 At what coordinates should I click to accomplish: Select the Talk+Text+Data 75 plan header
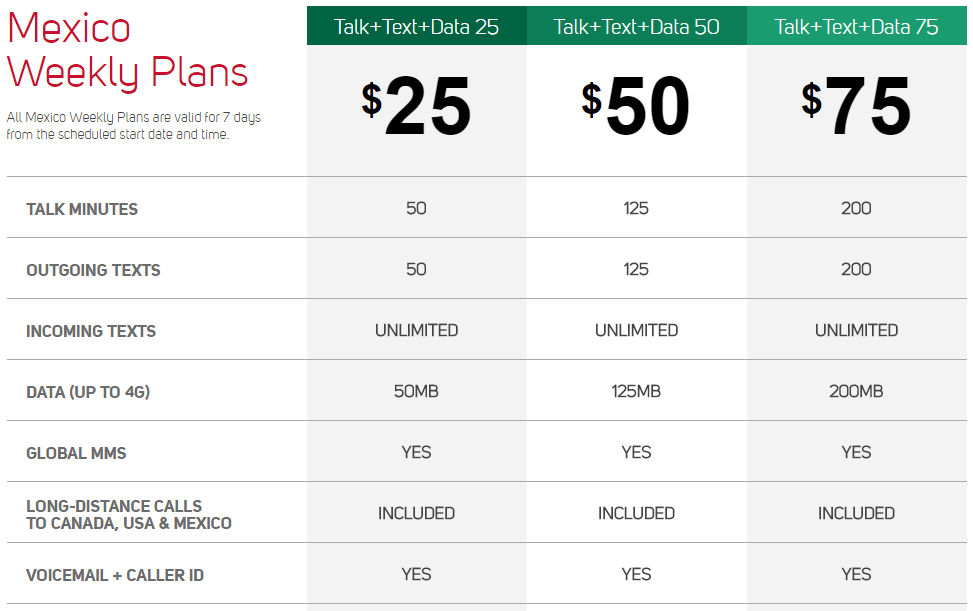(x=856, y=26)
